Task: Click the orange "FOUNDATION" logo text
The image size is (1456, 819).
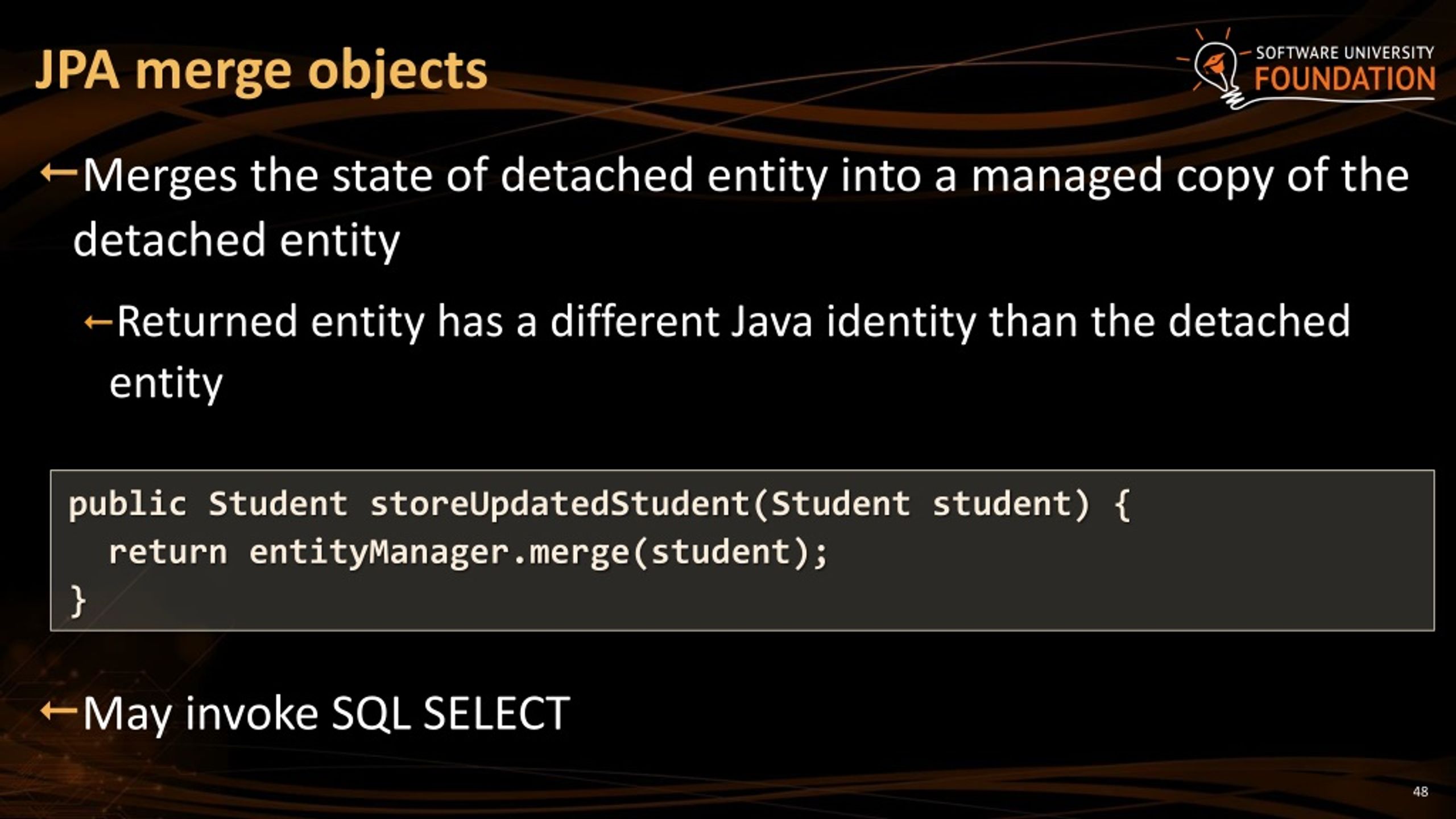Action: tap(1345, 78)
